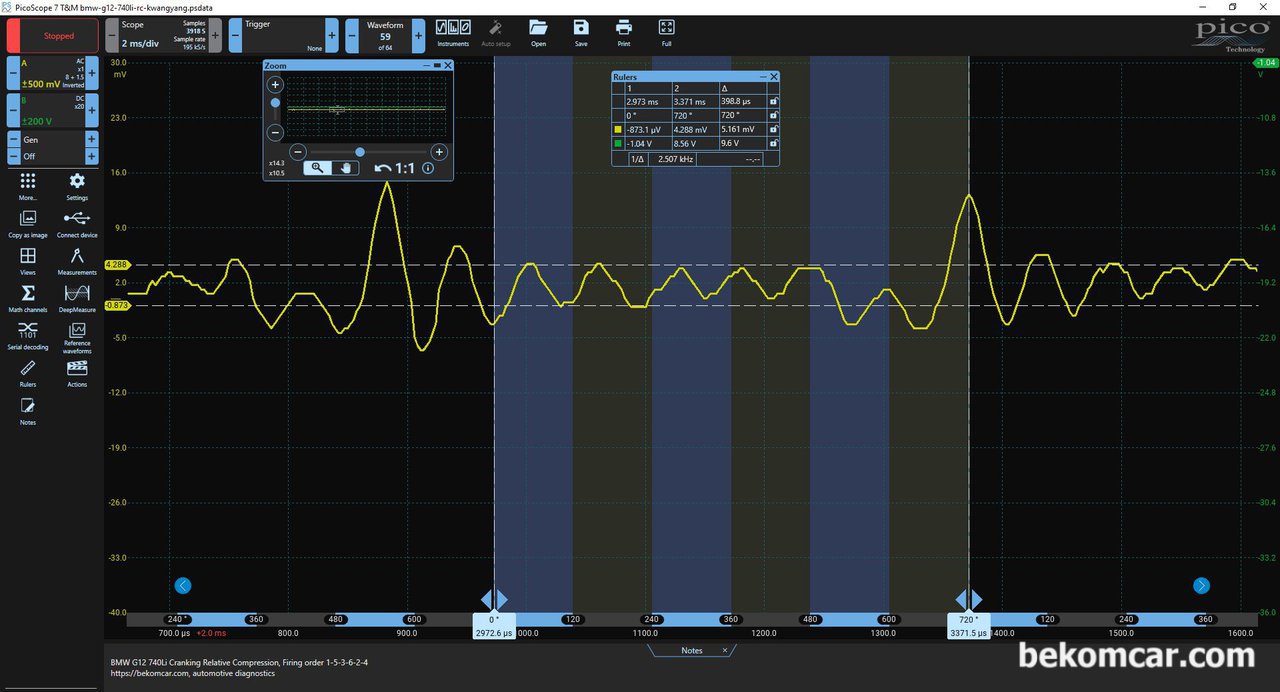This screenshot has height=692, width=1280.
Task: Close the Zoom panel
Action: coord(448,65)
